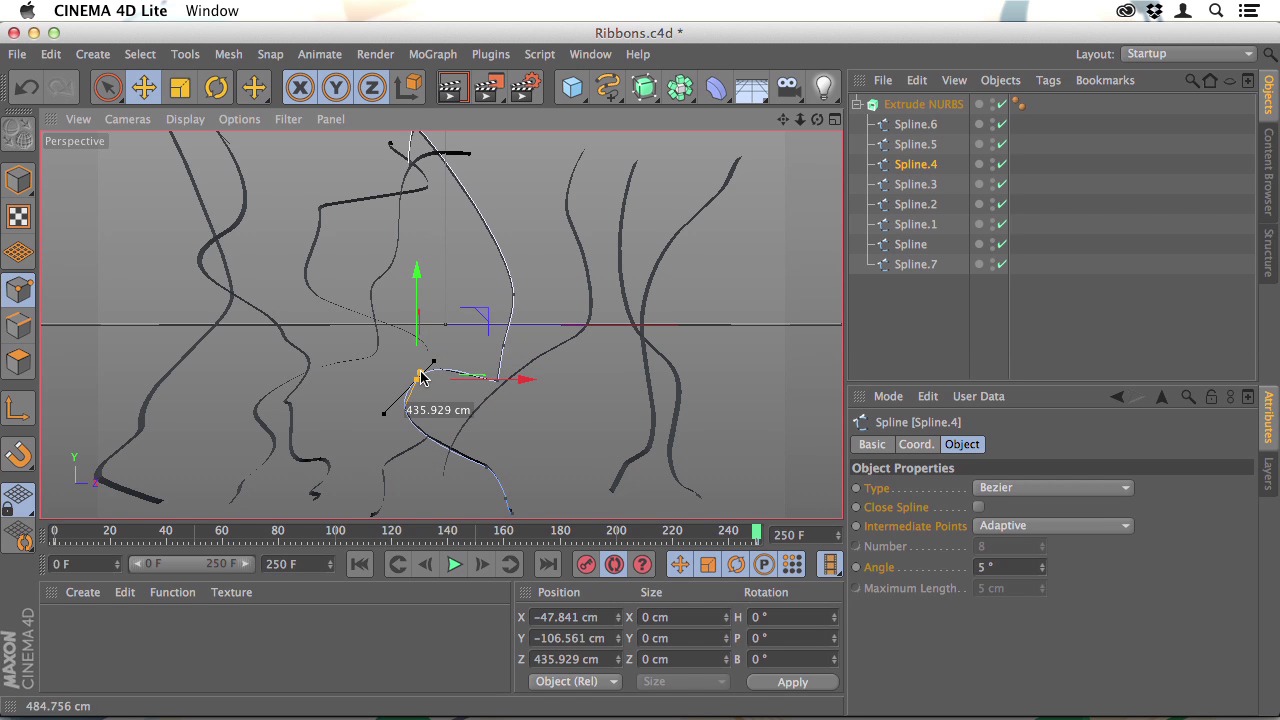Click the Position X input field

coord(570,617)
